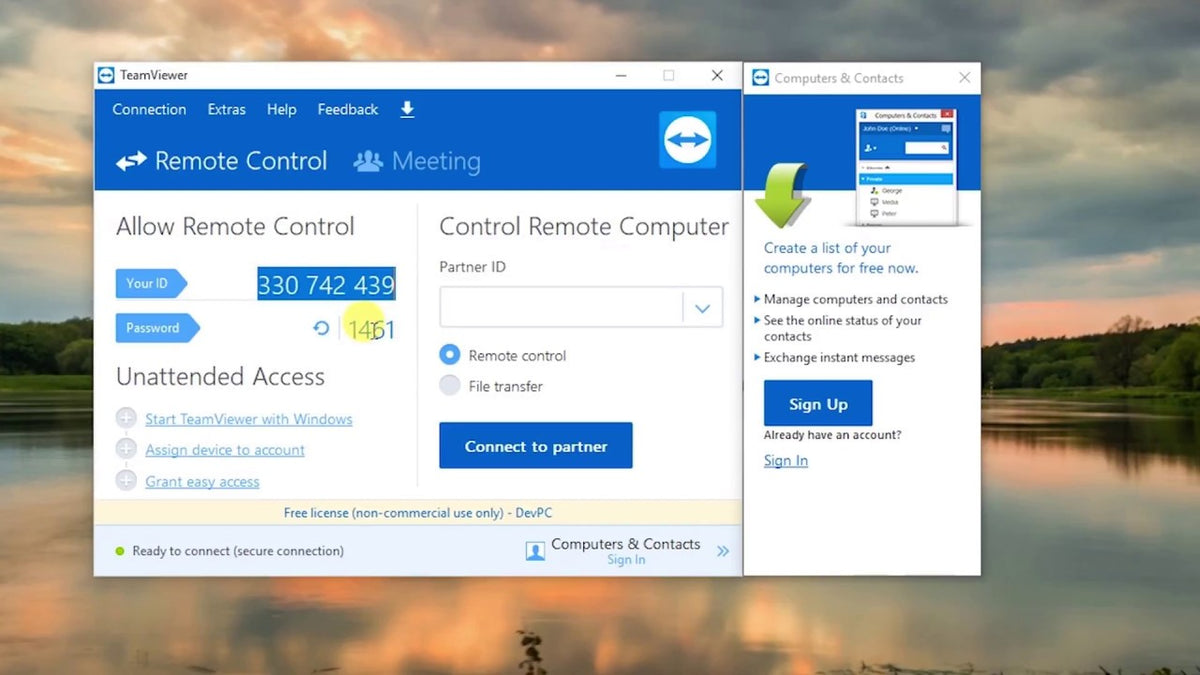Open the Feedback menu
This screenshot has height=675, width=1200.
[348, 110]
